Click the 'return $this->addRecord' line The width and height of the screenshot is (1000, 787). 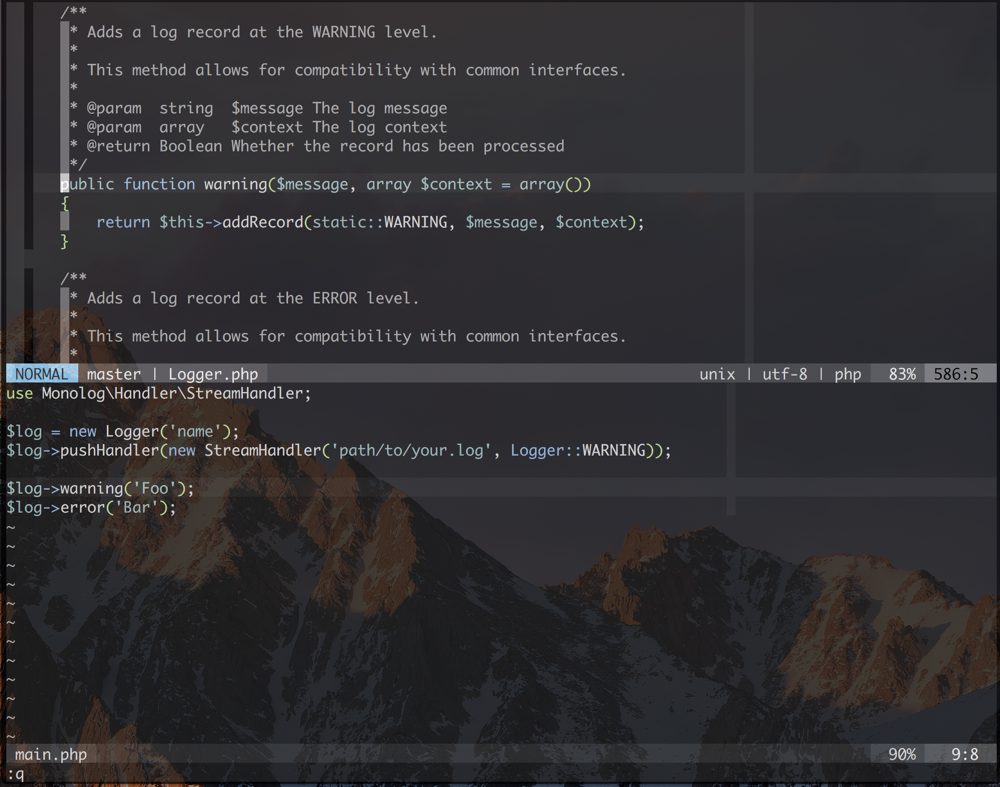coord(370,222)
